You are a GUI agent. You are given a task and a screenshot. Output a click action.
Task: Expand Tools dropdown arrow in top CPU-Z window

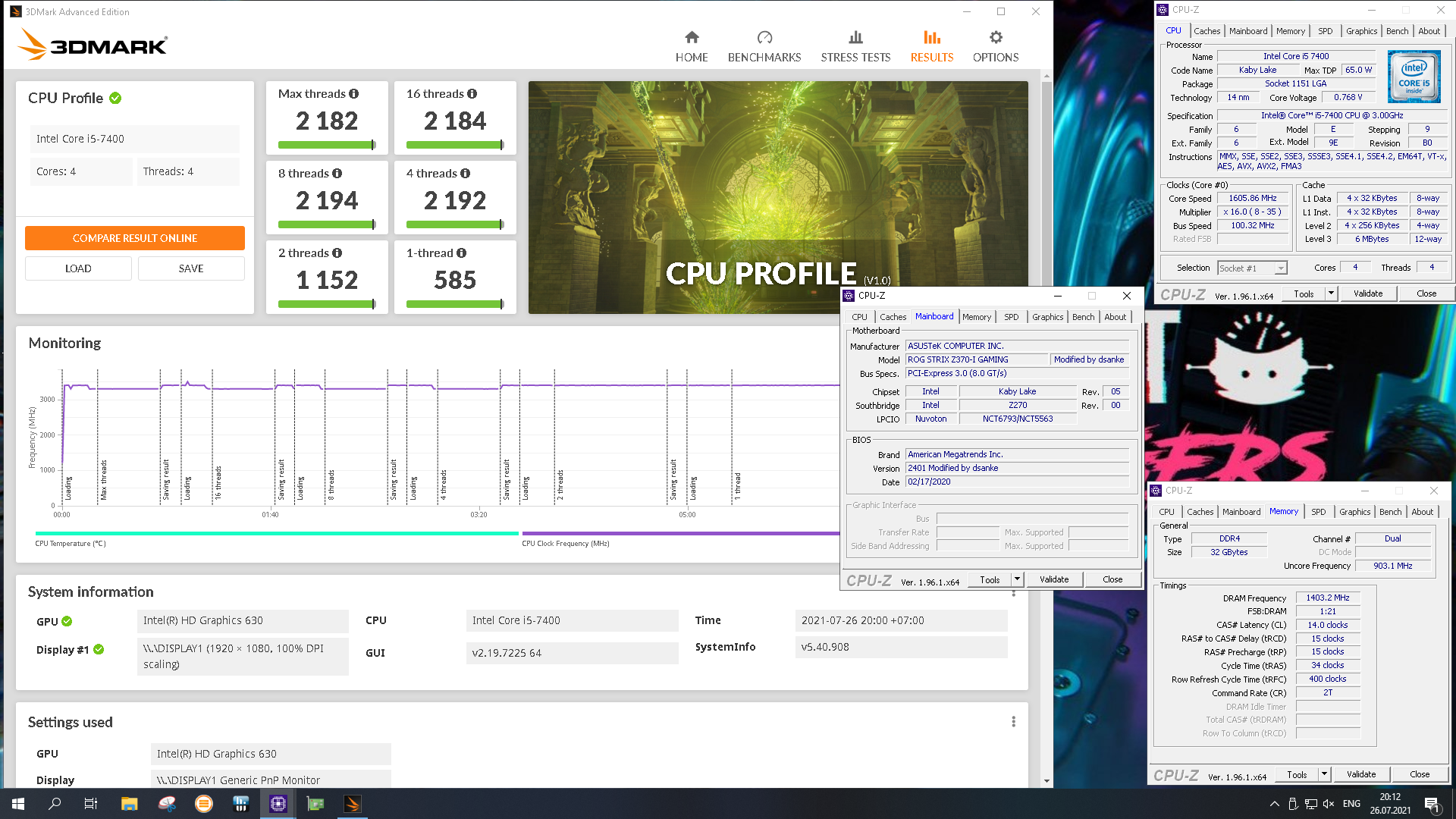1331,293
